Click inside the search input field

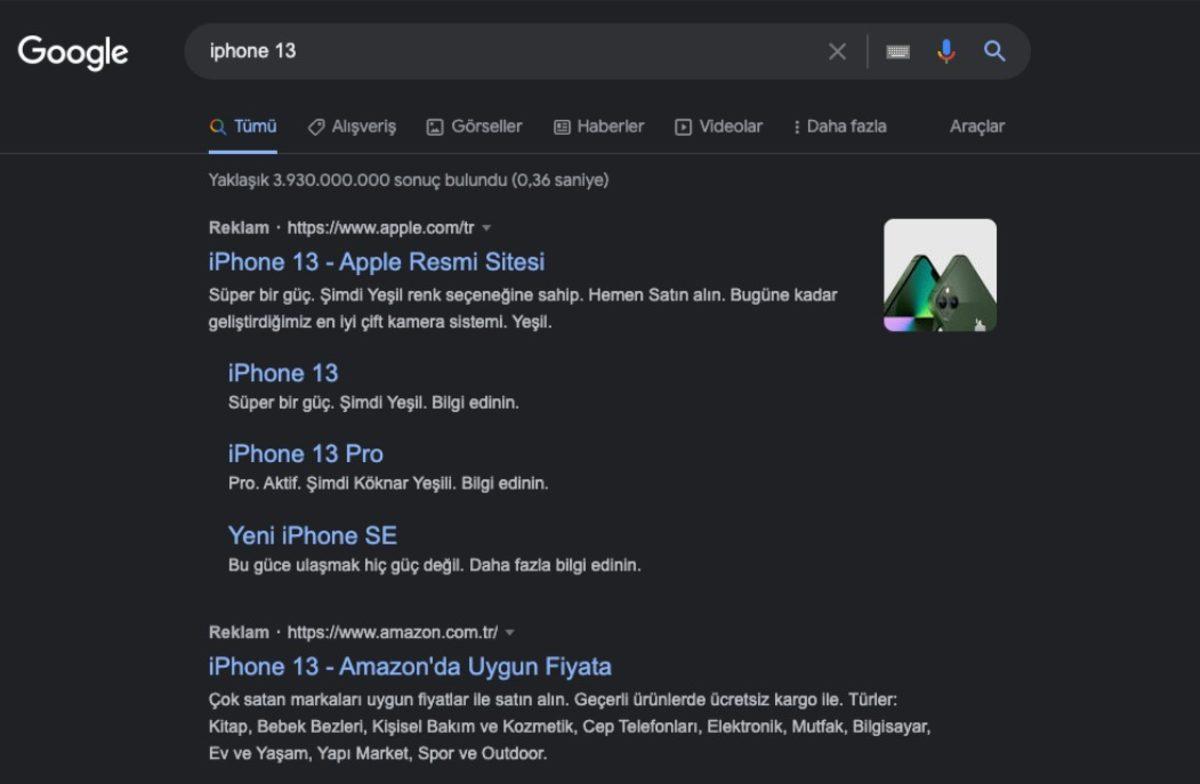pyautogui.click(x=450, y=51)
